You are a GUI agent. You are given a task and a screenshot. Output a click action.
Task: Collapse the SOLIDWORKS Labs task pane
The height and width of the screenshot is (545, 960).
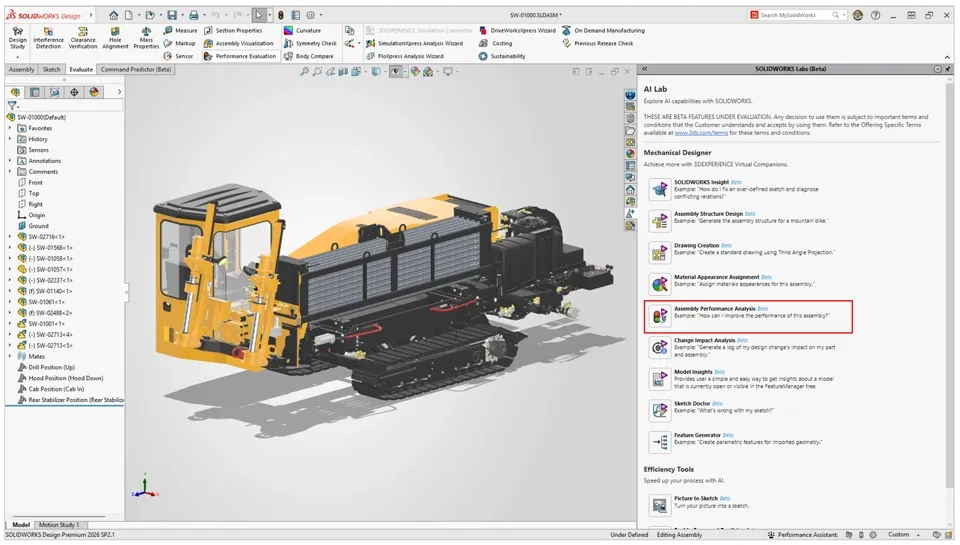[x=644, y=69]
